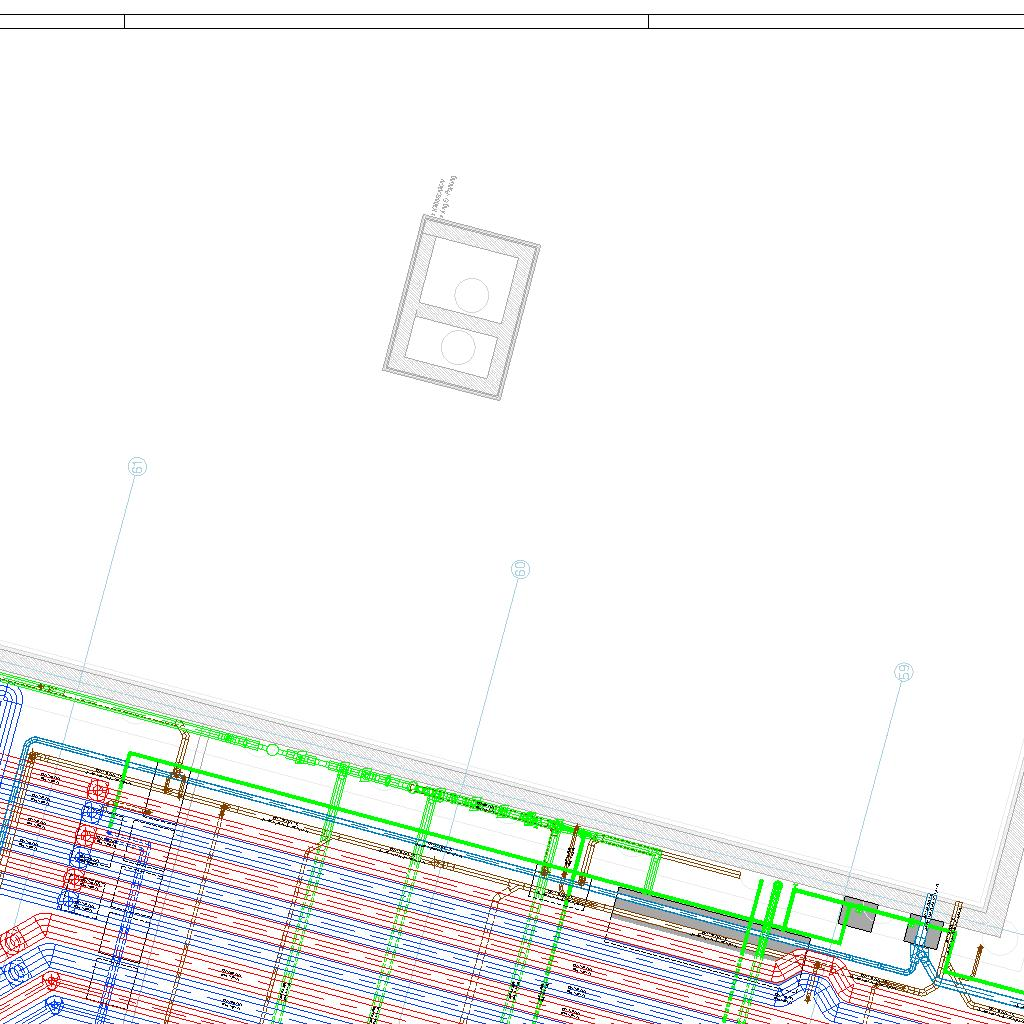Click grid axis bubble 61

click(138, 466)
